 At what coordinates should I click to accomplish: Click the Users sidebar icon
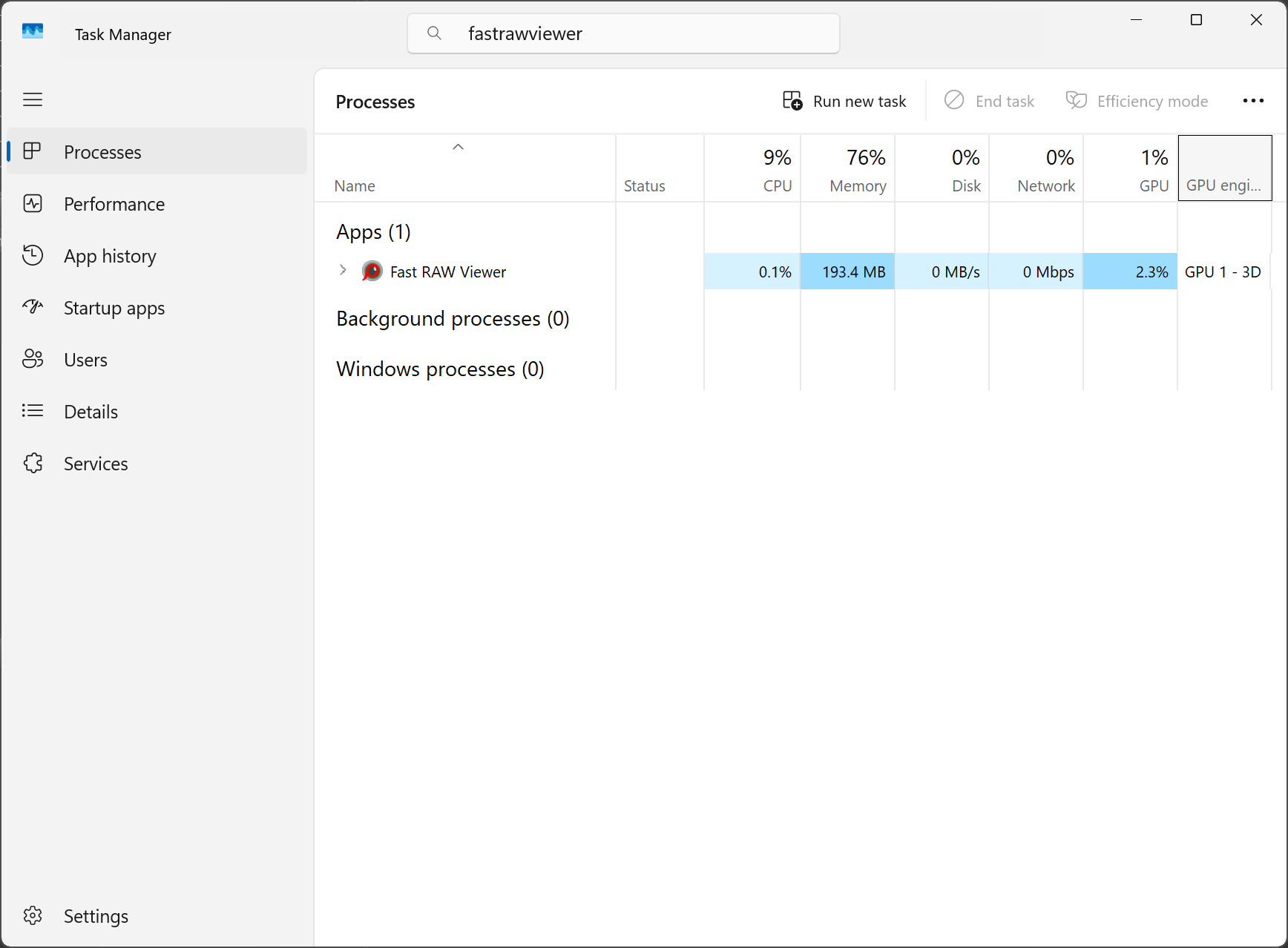[33, 359]
